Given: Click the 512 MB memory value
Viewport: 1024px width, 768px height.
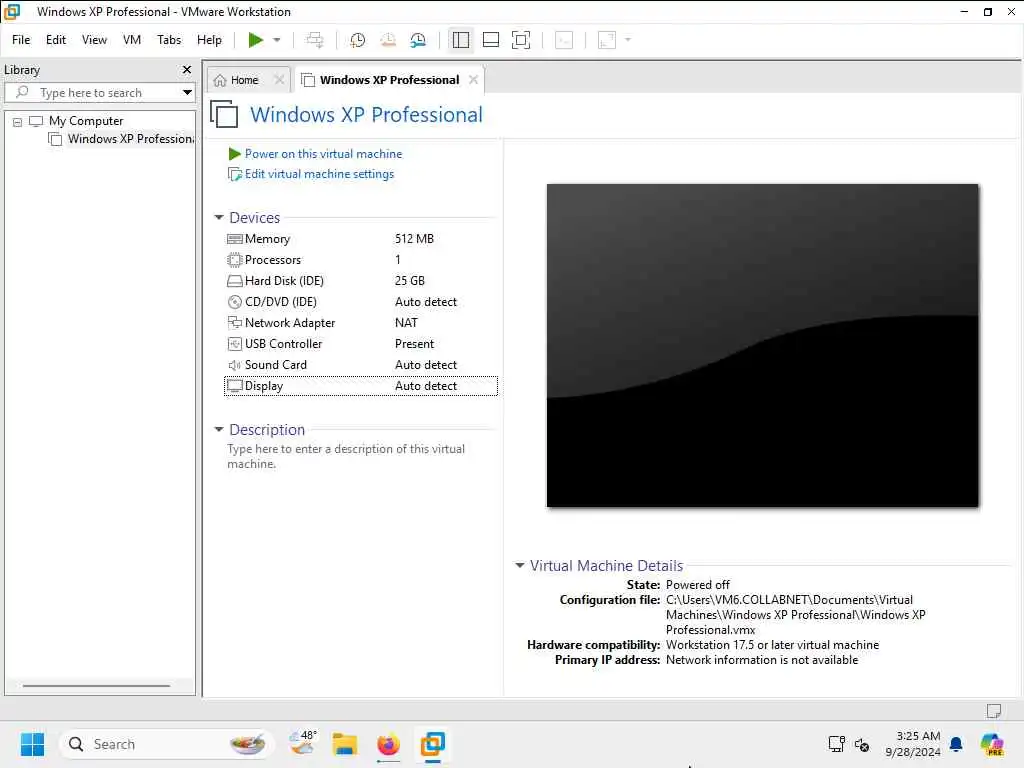Looking at the screenshot, I should (414, 239).
